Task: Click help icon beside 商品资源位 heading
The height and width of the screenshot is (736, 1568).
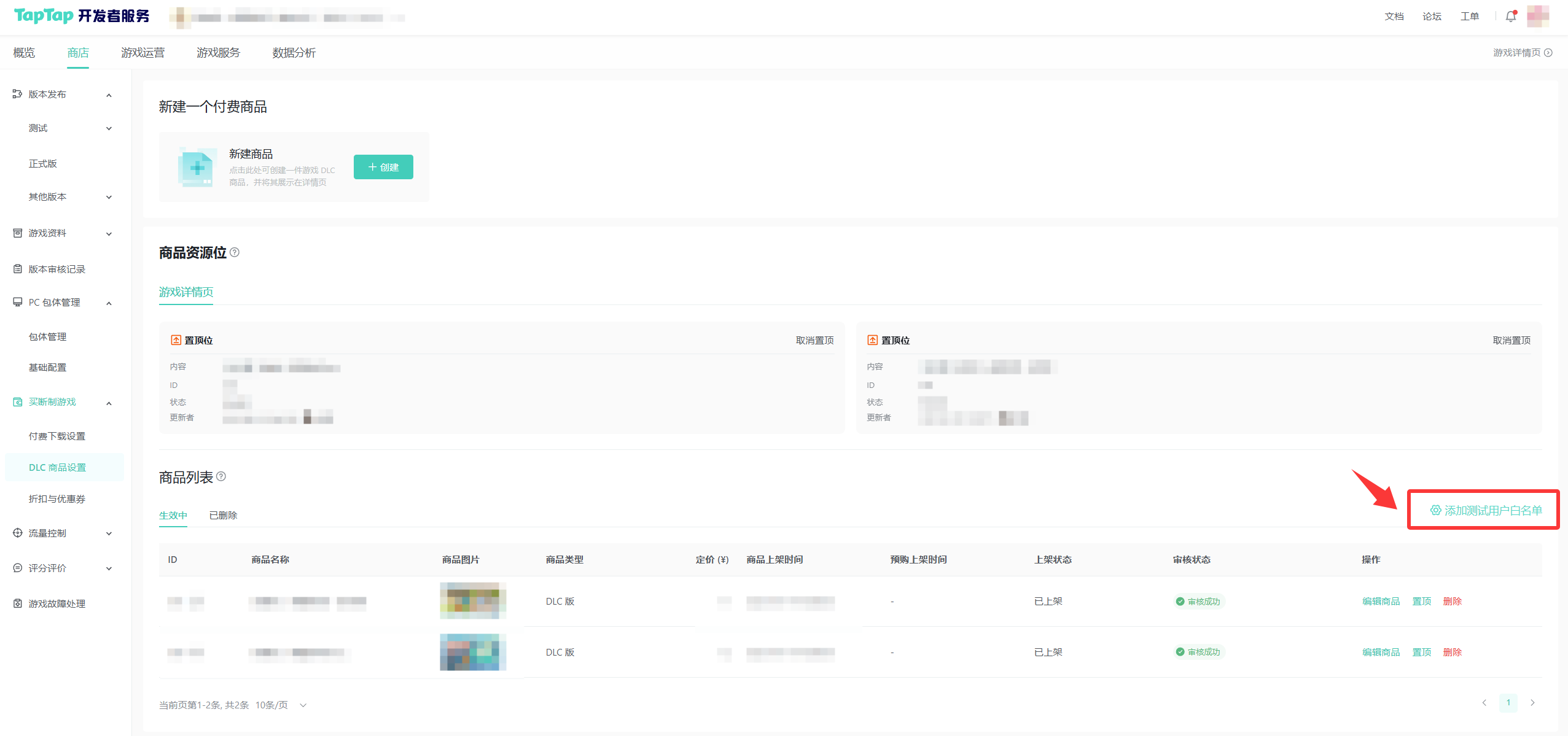Action: click(x=235, y=252)
